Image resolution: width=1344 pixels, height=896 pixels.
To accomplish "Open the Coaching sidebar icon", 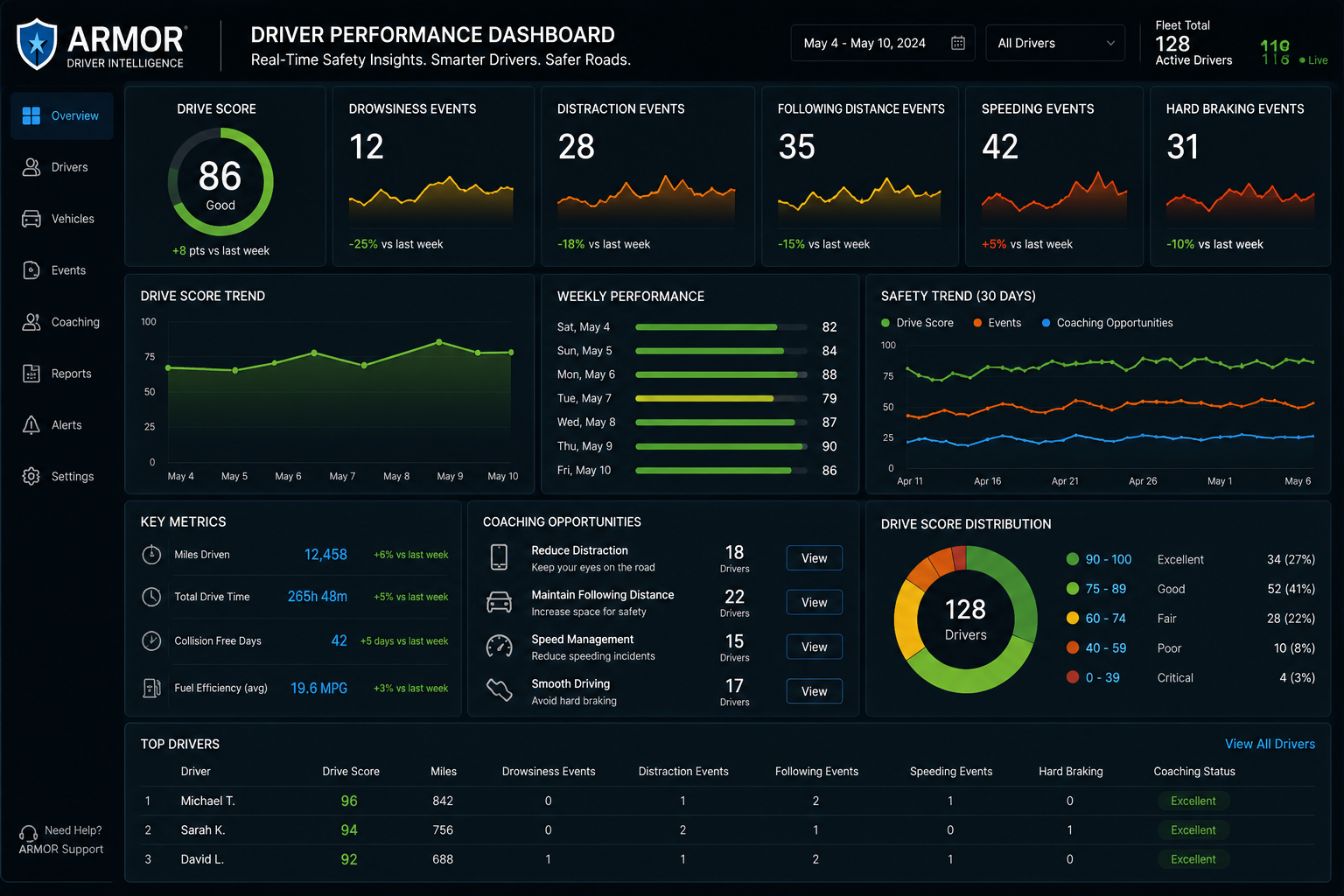I will 31,322.
